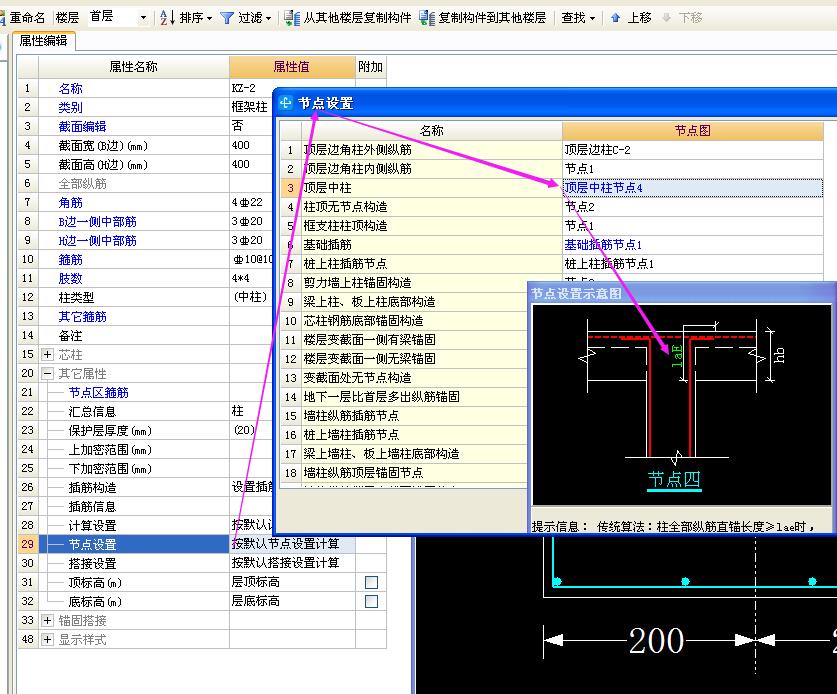Click the 节点四 diagram label
Image resolution: width=837 pixels, height=694 pixels.
point(674,479)
